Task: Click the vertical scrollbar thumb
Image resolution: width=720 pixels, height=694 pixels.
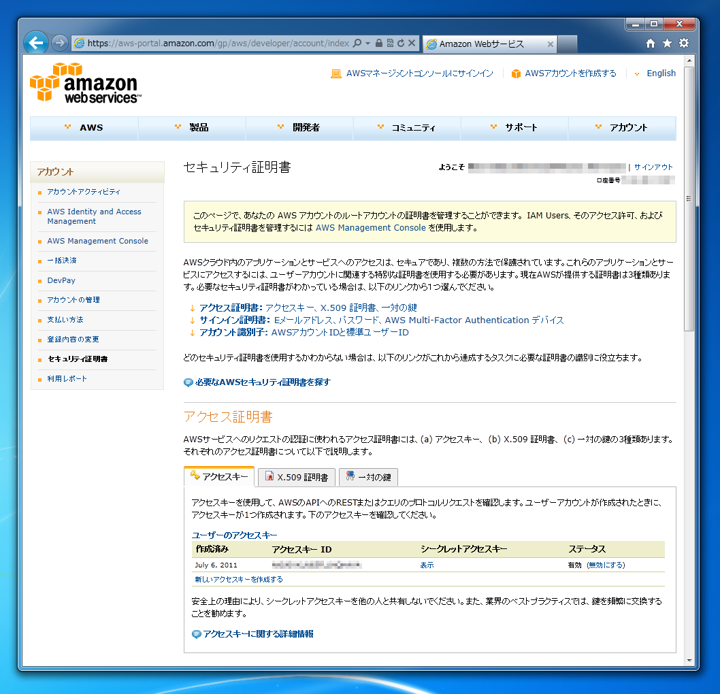Action: coord(689,199)
